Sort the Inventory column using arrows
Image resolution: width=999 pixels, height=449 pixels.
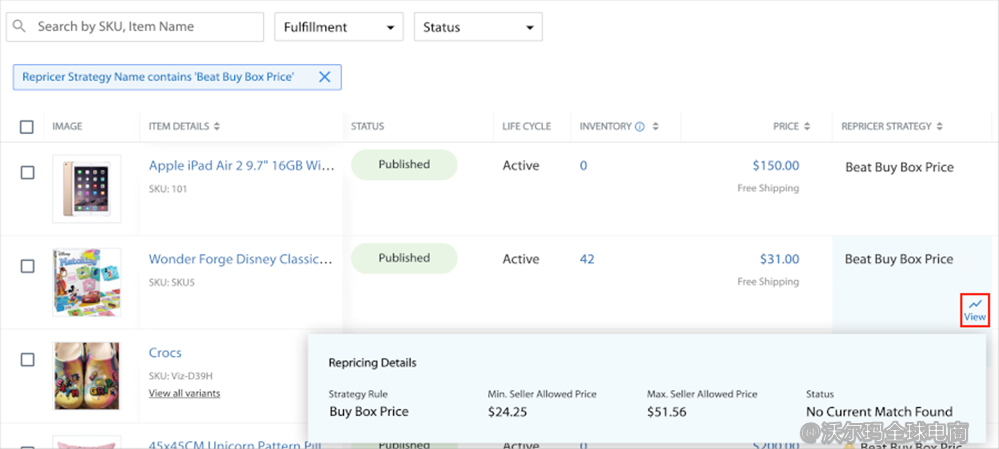[x=655, y=127]
